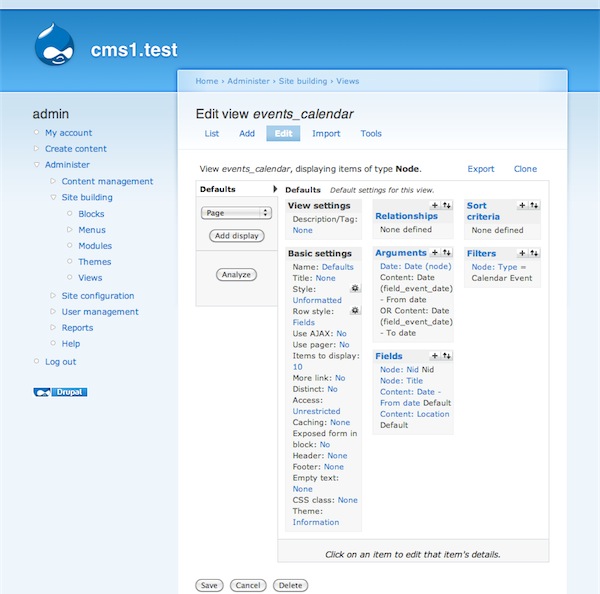The image size is (600, 594).
Task: Rearrange the Filters order
Action: pos(535,253)
